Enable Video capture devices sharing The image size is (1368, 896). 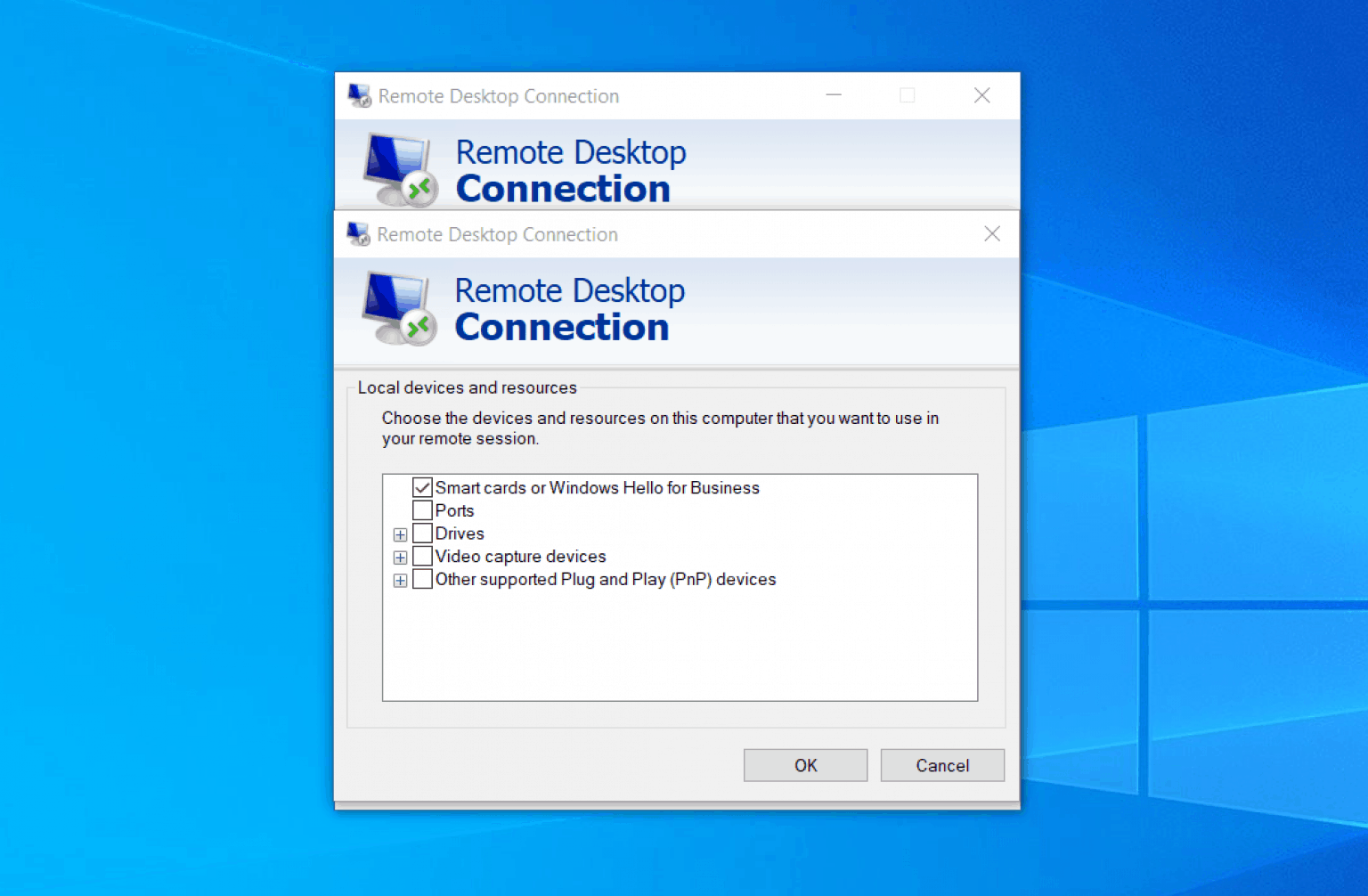tap(422, 556)
